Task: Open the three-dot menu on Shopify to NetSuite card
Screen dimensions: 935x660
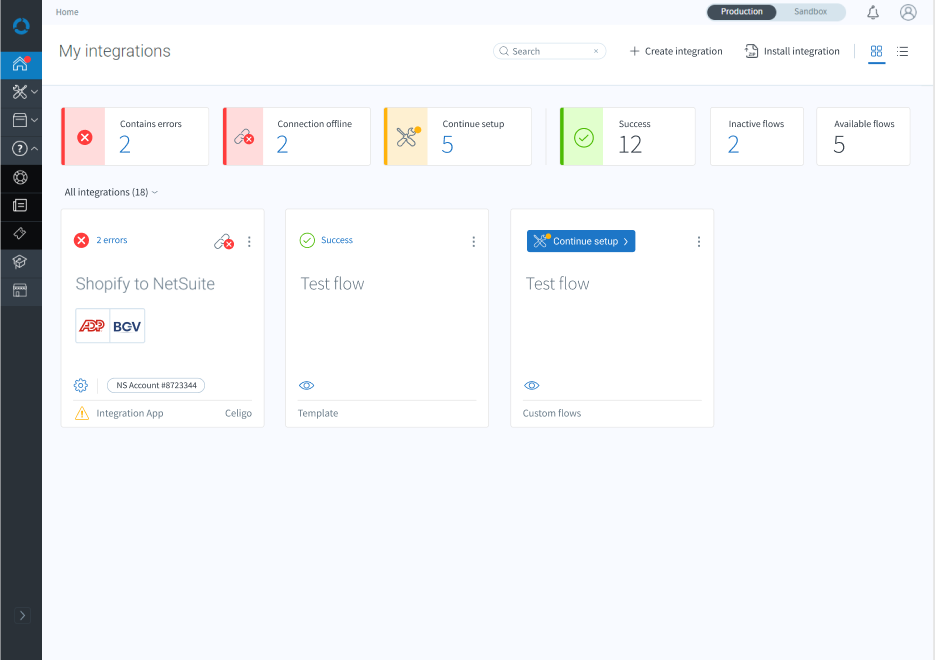Action: coord(249,241)
